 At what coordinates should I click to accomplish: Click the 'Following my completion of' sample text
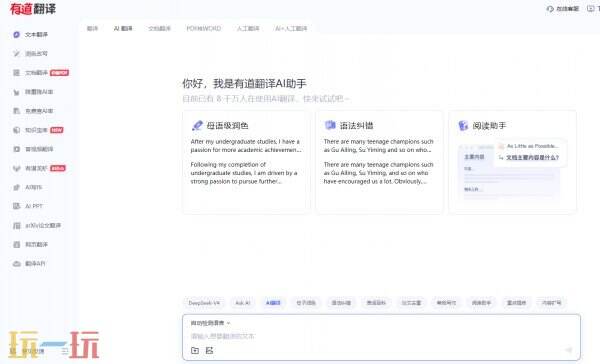click(x=244, y=173)
